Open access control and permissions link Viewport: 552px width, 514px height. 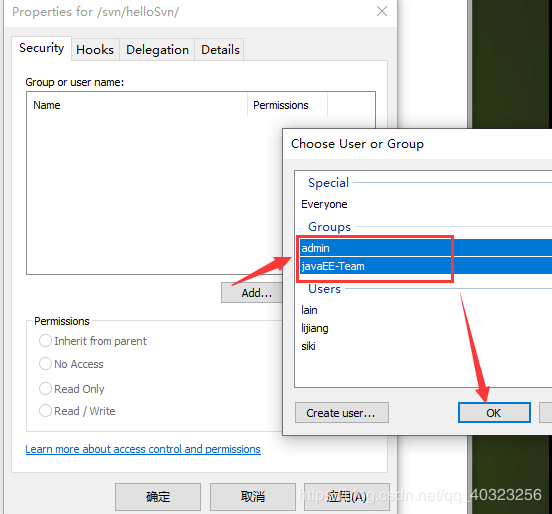[x=143, y=449]
